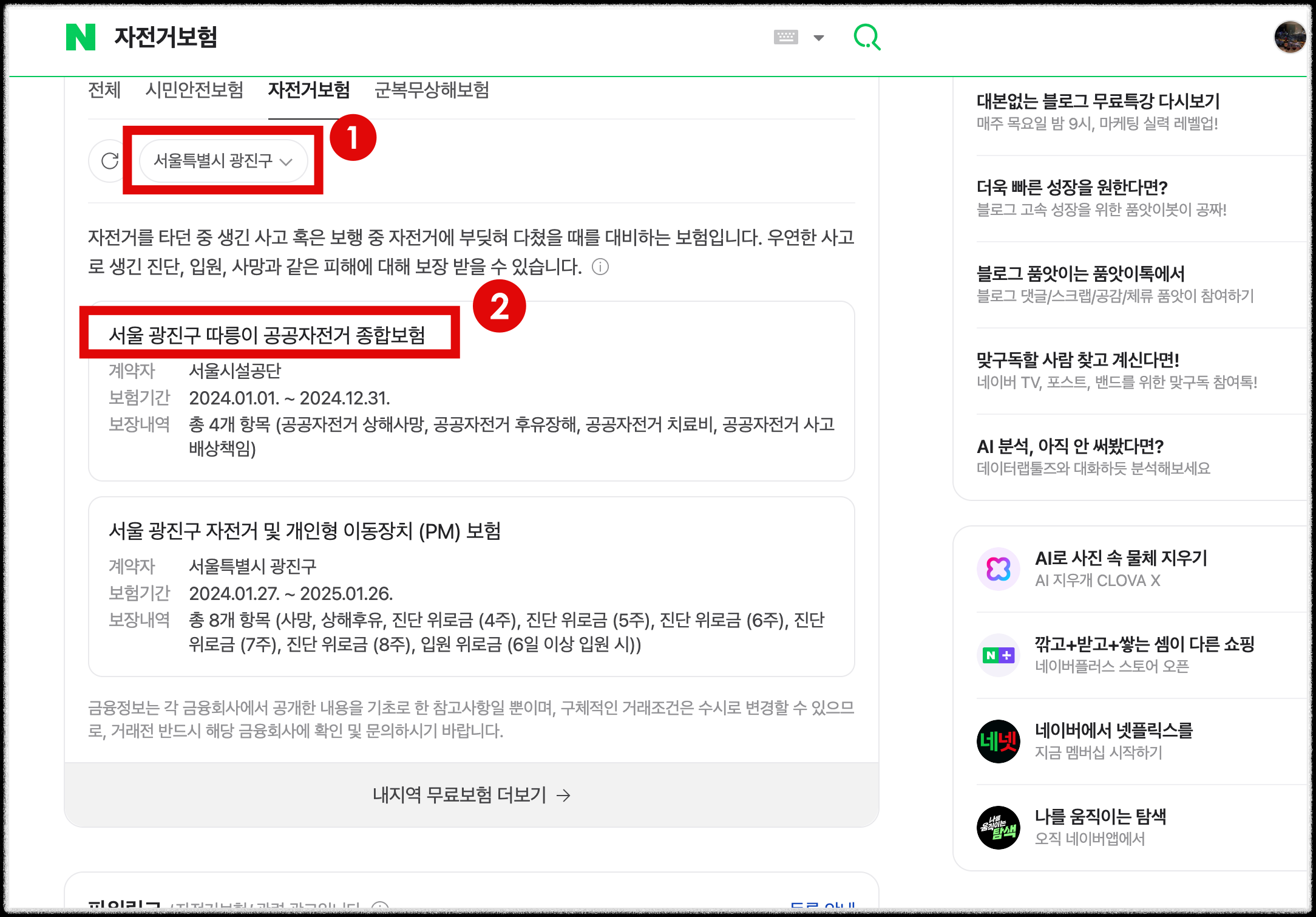Open 깎고+받고+쌓는 셈이 다른 쇼핑 link
This screenshot has width=1316, height=917.
tap(1144, 644)
